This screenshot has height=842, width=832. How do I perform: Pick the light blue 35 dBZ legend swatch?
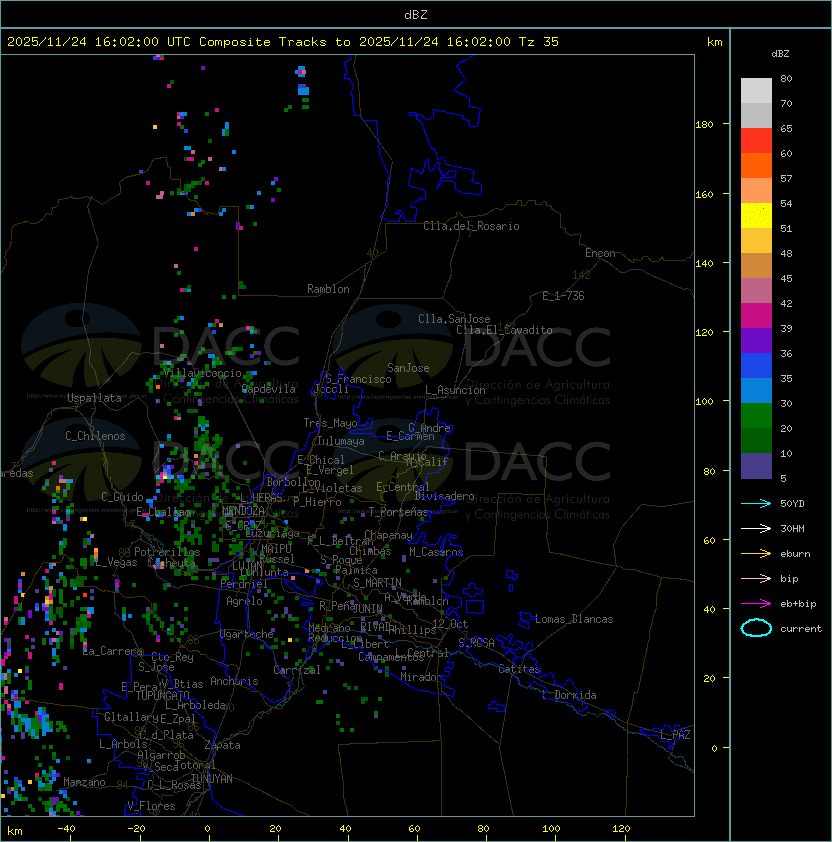pos(756,391)
